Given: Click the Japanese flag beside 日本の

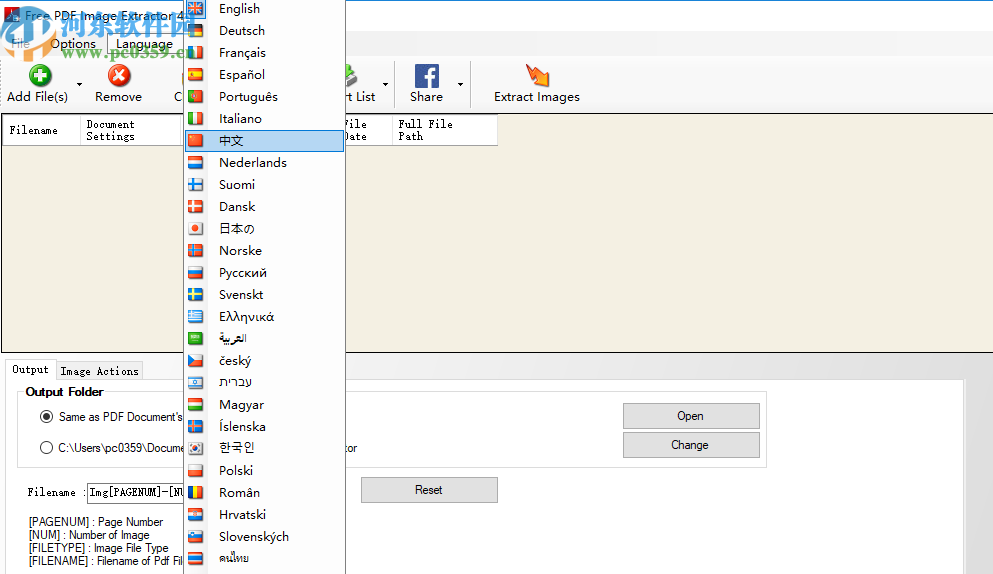Looking at the screenshot, I should coord(196,229).
